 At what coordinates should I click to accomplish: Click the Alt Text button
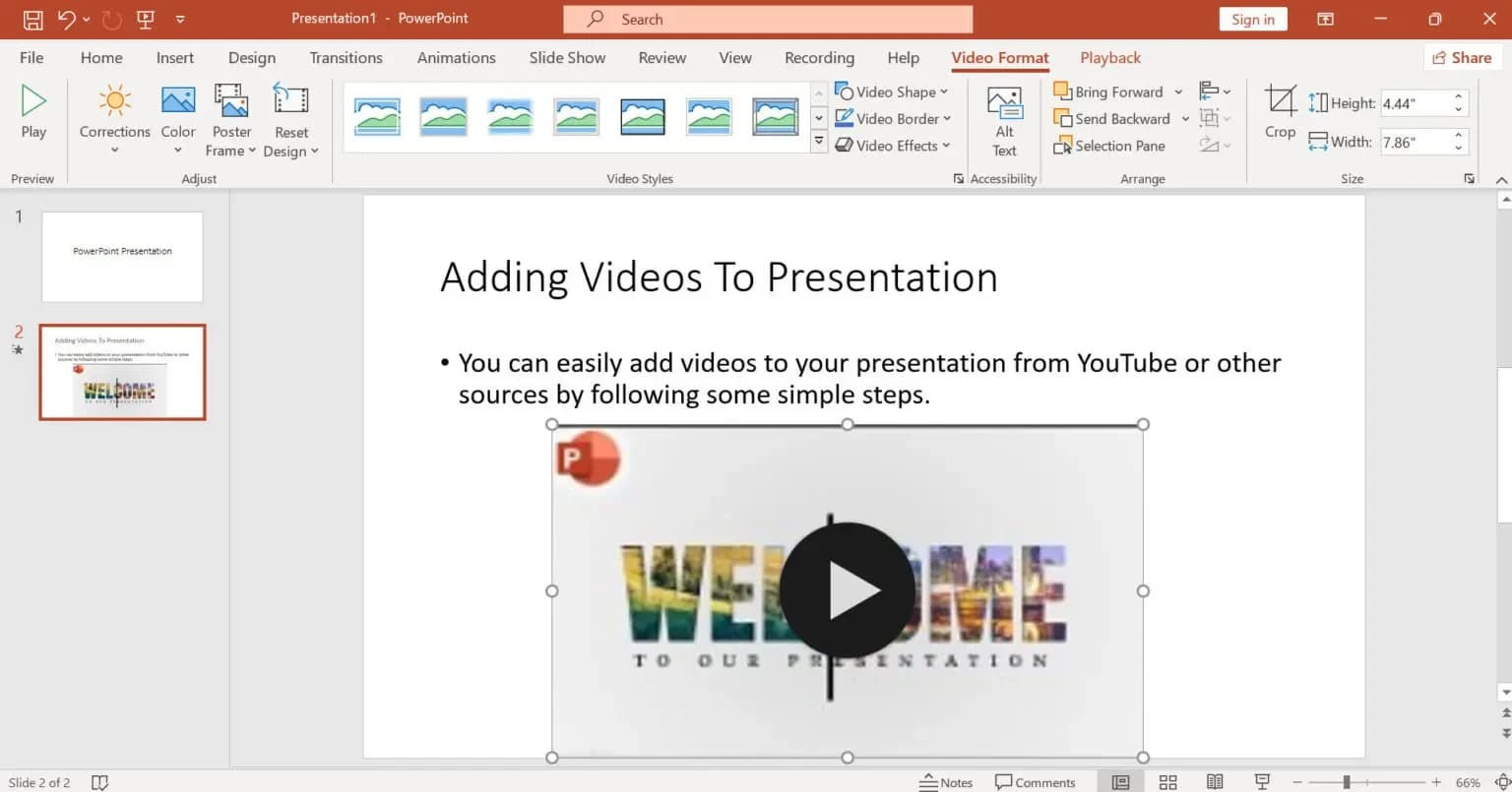(1004, 121)
